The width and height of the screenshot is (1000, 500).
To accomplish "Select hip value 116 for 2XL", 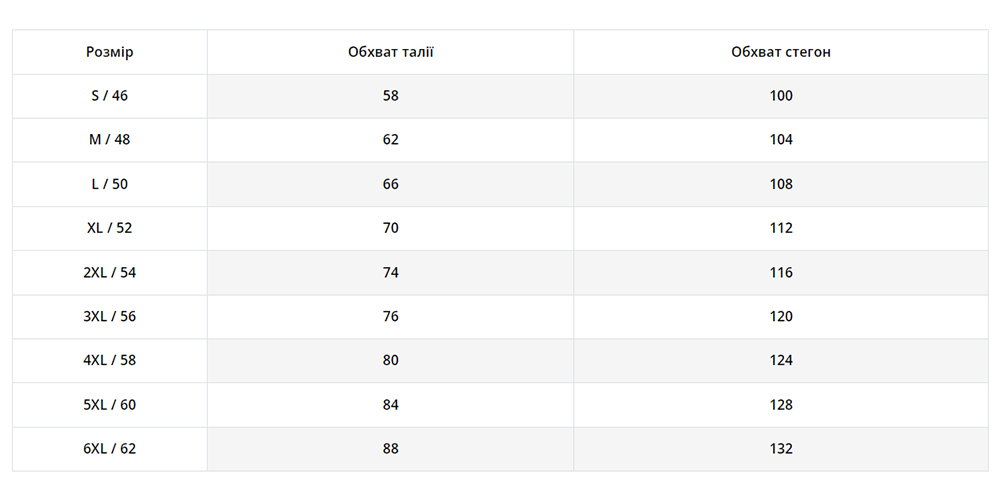I will click(x=781, y=272).
